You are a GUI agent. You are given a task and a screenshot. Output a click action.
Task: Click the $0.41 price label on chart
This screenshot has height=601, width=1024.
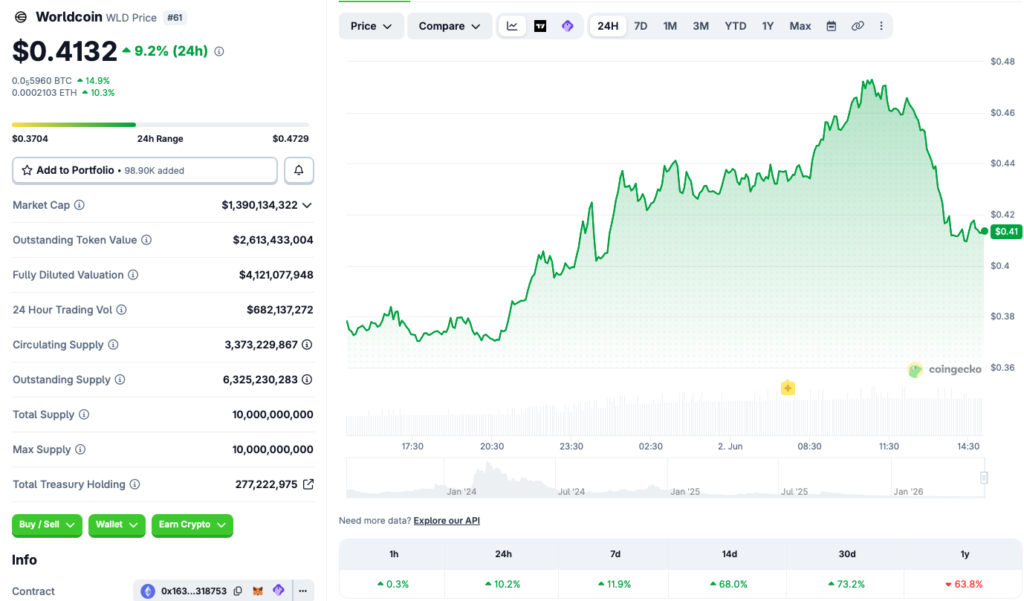click(x=1006, y=231)
